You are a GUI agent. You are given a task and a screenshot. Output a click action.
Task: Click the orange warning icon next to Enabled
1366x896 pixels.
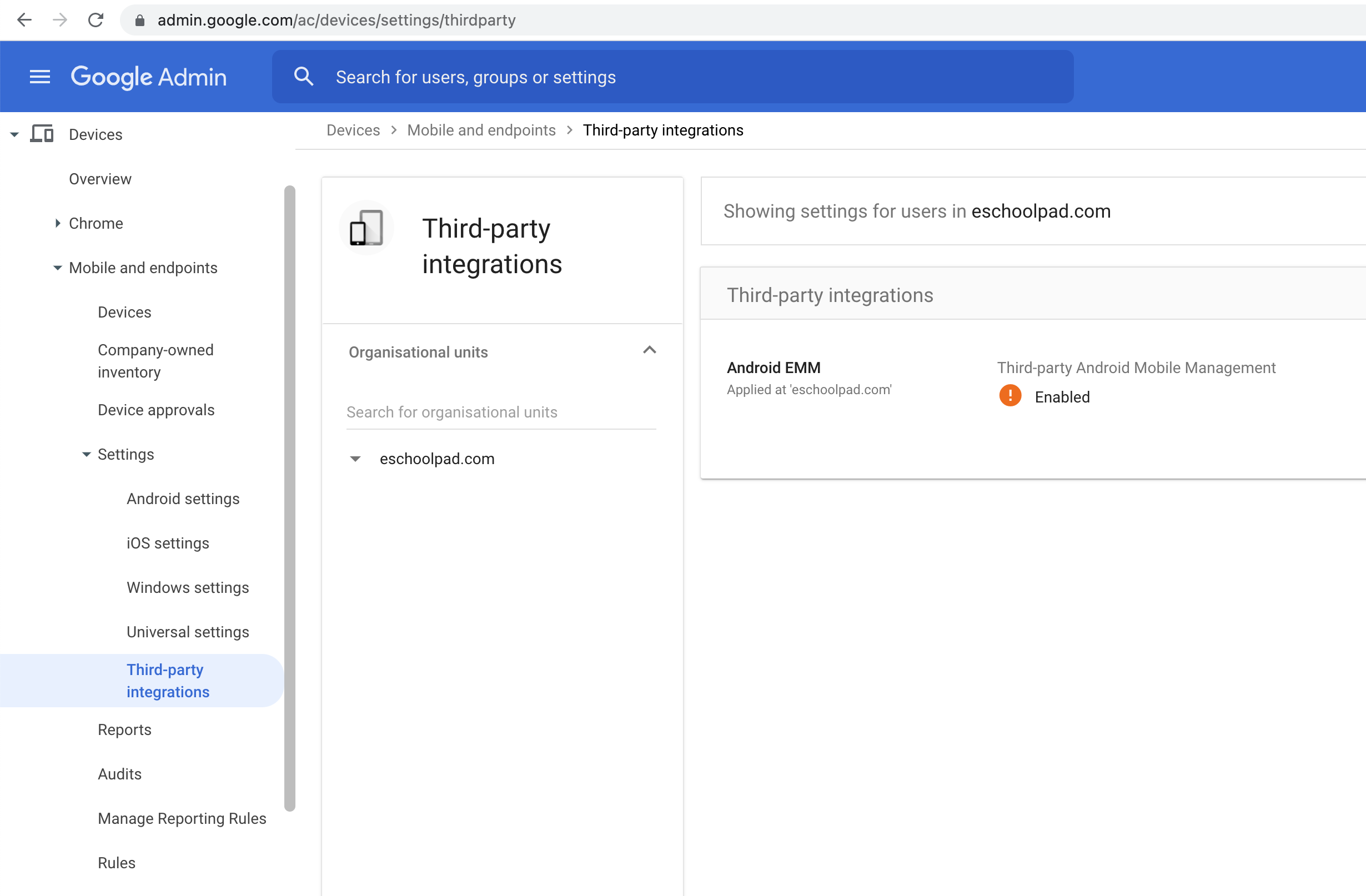[x=1009, y=395]
